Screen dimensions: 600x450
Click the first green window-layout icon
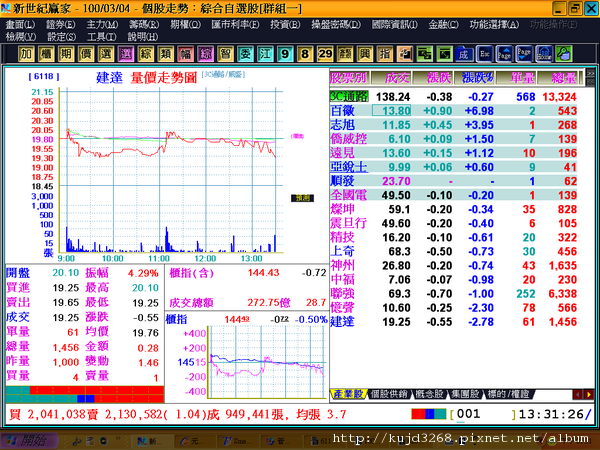click(x=424, y=54)
